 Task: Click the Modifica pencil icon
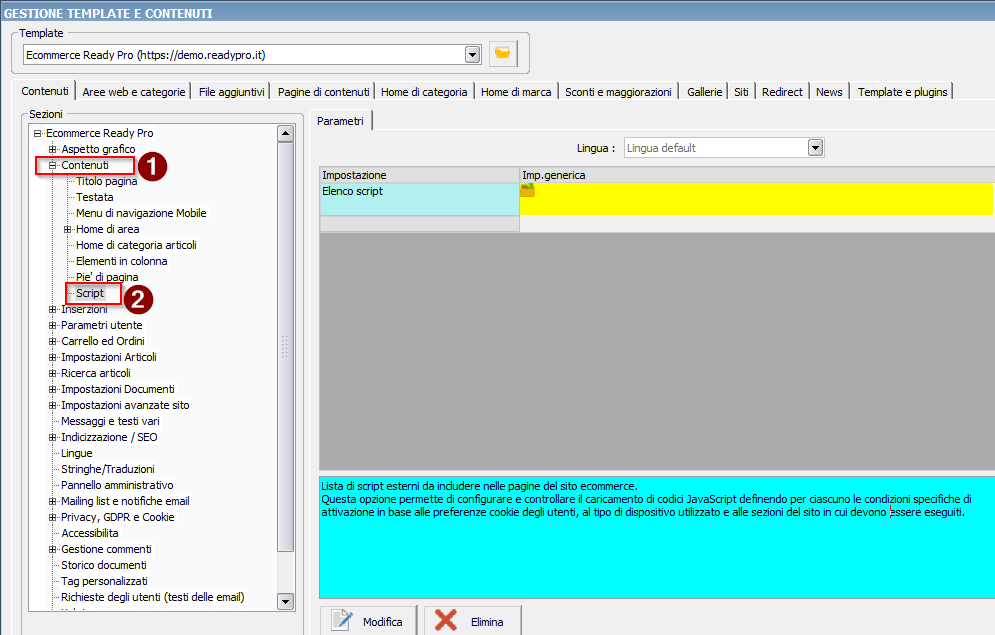pyautogui.click(x=343, y=621)
